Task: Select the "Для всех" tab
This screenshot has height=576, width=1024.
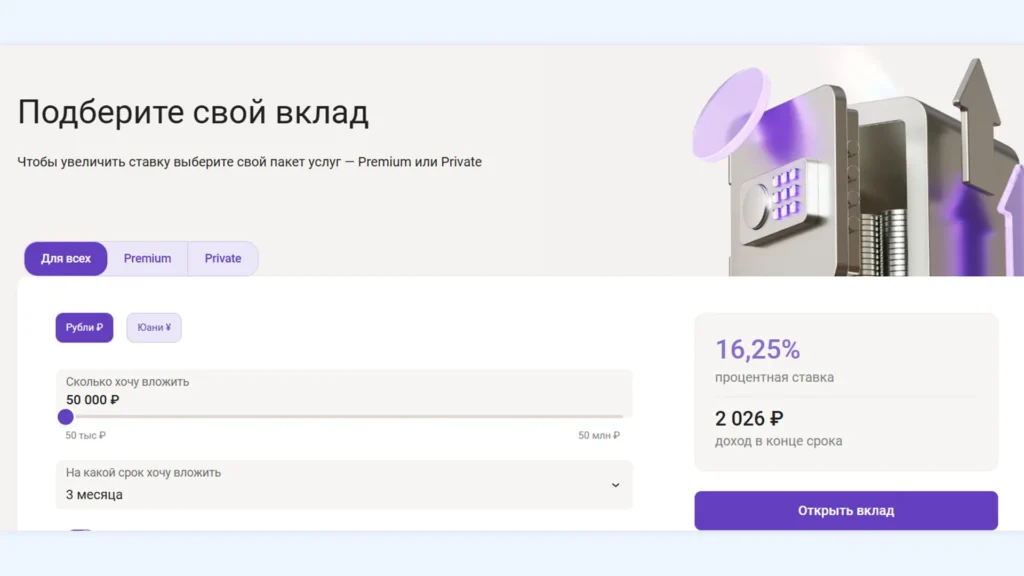Action: 65,258
